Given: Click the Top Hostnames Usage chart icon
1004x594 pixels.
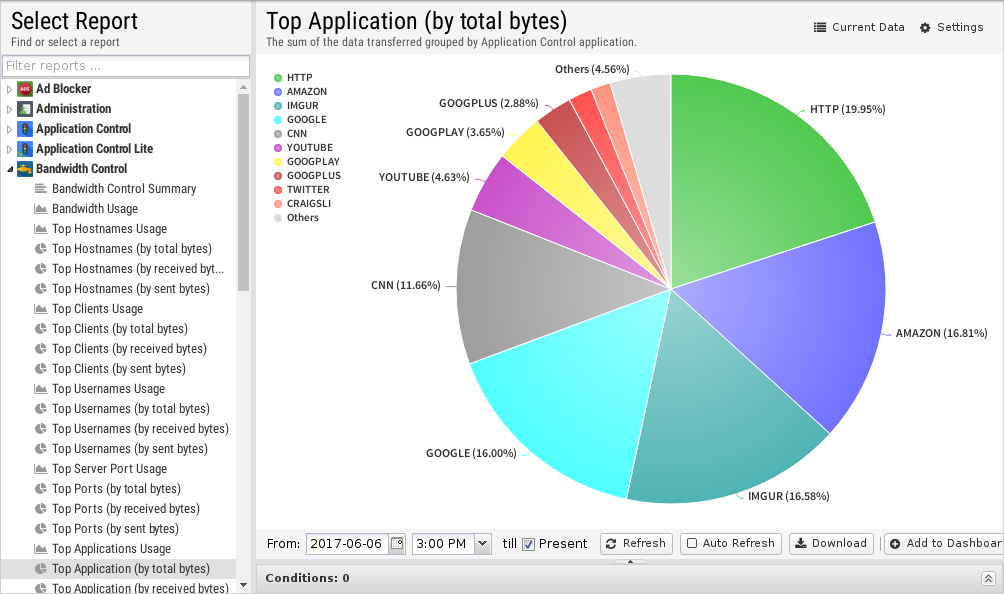Looking at the screenshot, I should (x=40, y=229).
